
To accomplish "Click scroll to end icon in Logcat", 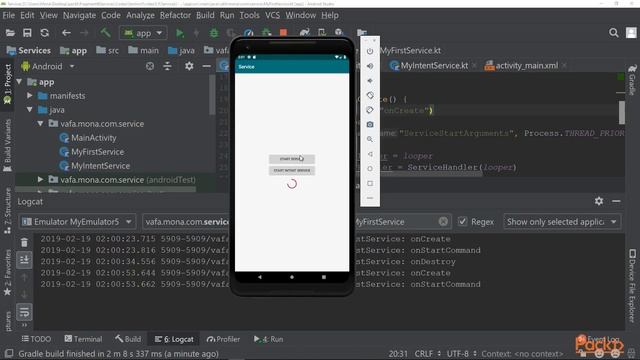I will tap(24, 260).
